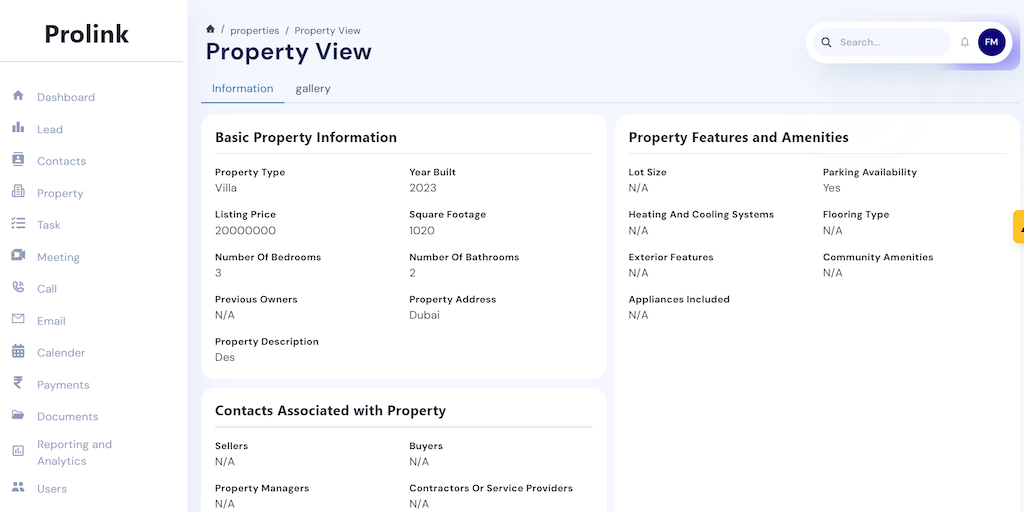Select the Contacts icon in sidebar

18,160
